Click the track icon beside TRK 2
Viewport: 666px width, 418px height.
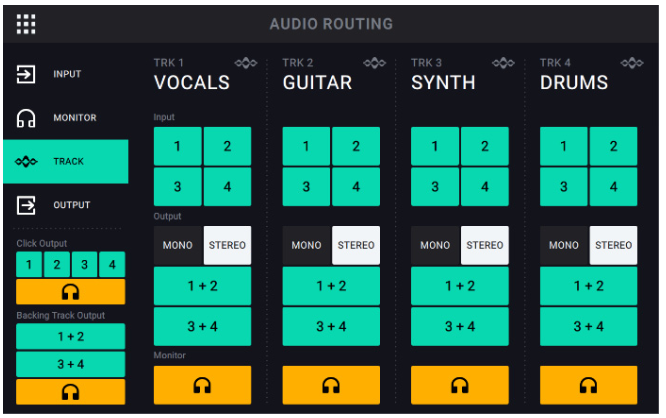(375, 63)
